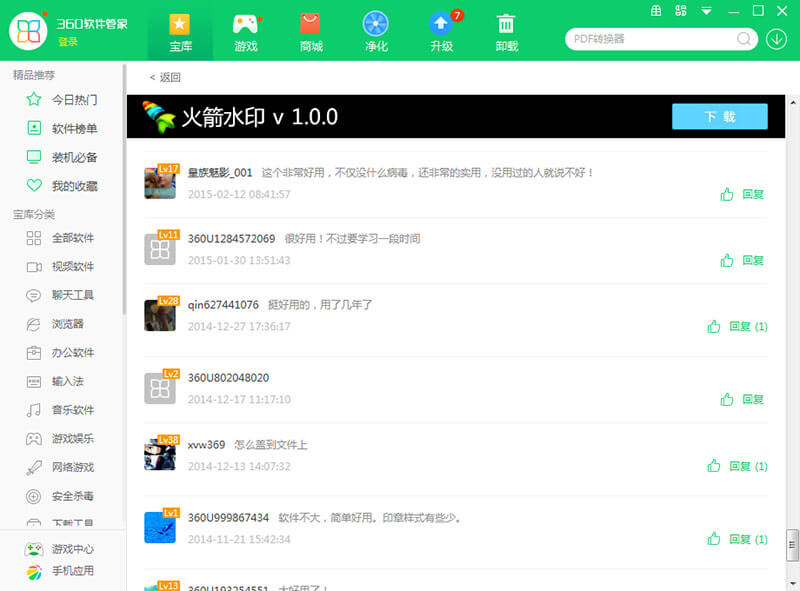Click the comment text 怎么盖到文件上
The width and height of the screenshot is (800, 591).
point(270,445)
